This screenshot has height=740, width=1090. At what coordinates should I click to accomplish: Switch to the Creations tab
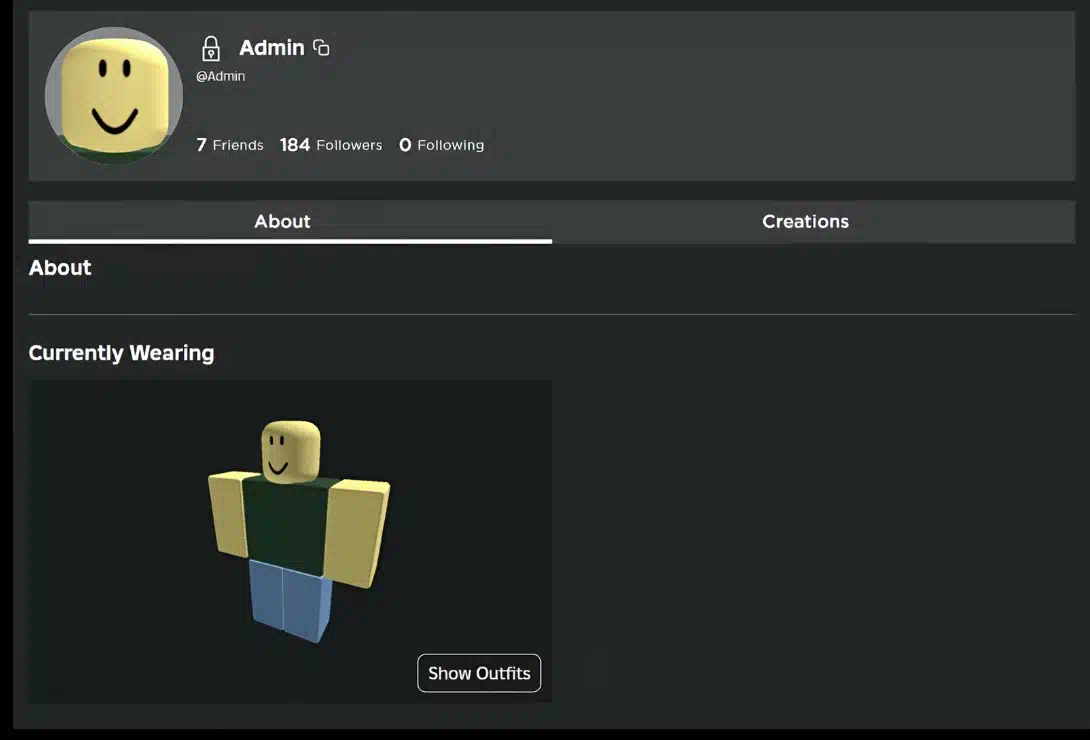point(814,222)
